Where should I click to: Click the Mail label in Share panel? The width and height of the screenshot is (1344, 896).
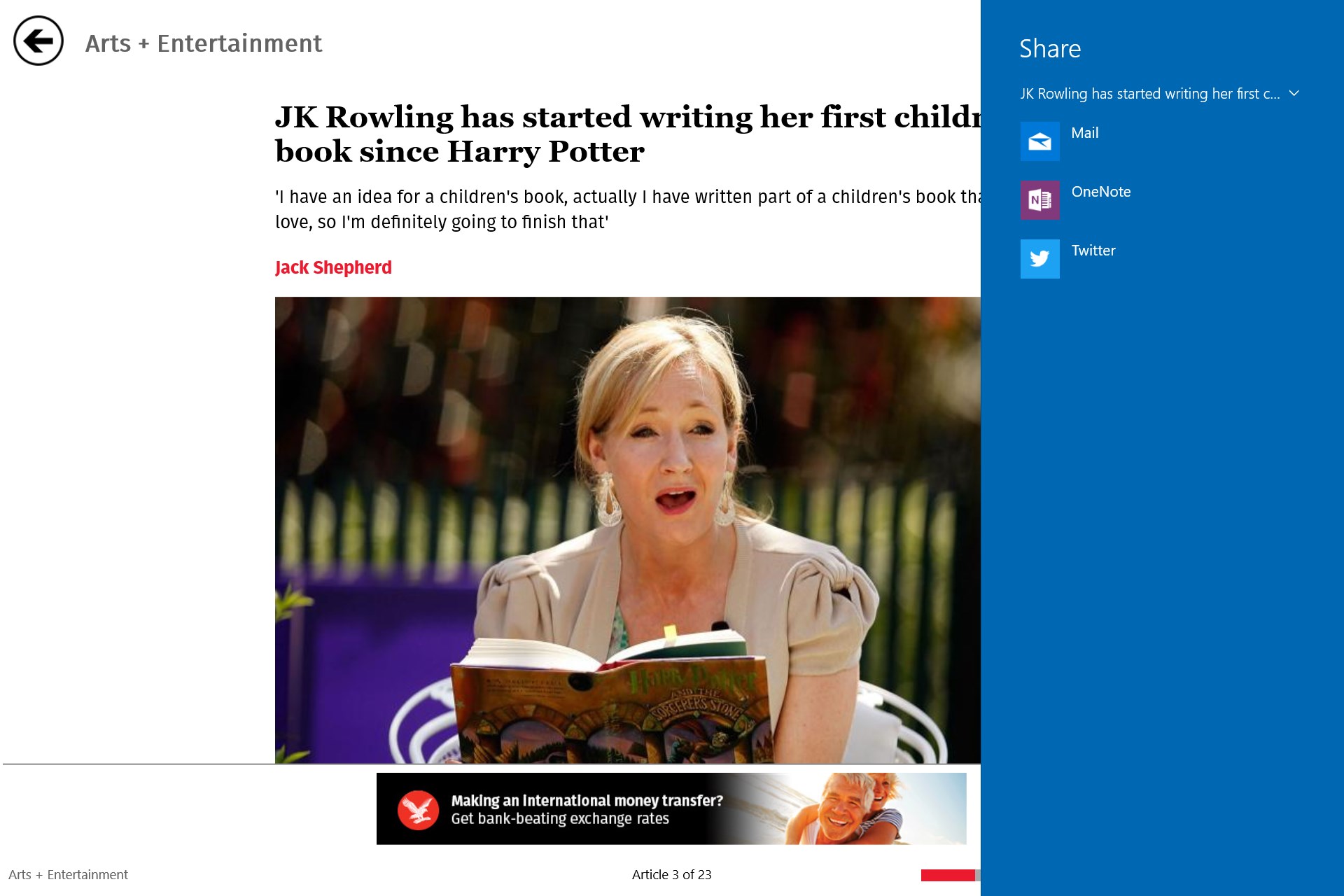pos(1084,133)
